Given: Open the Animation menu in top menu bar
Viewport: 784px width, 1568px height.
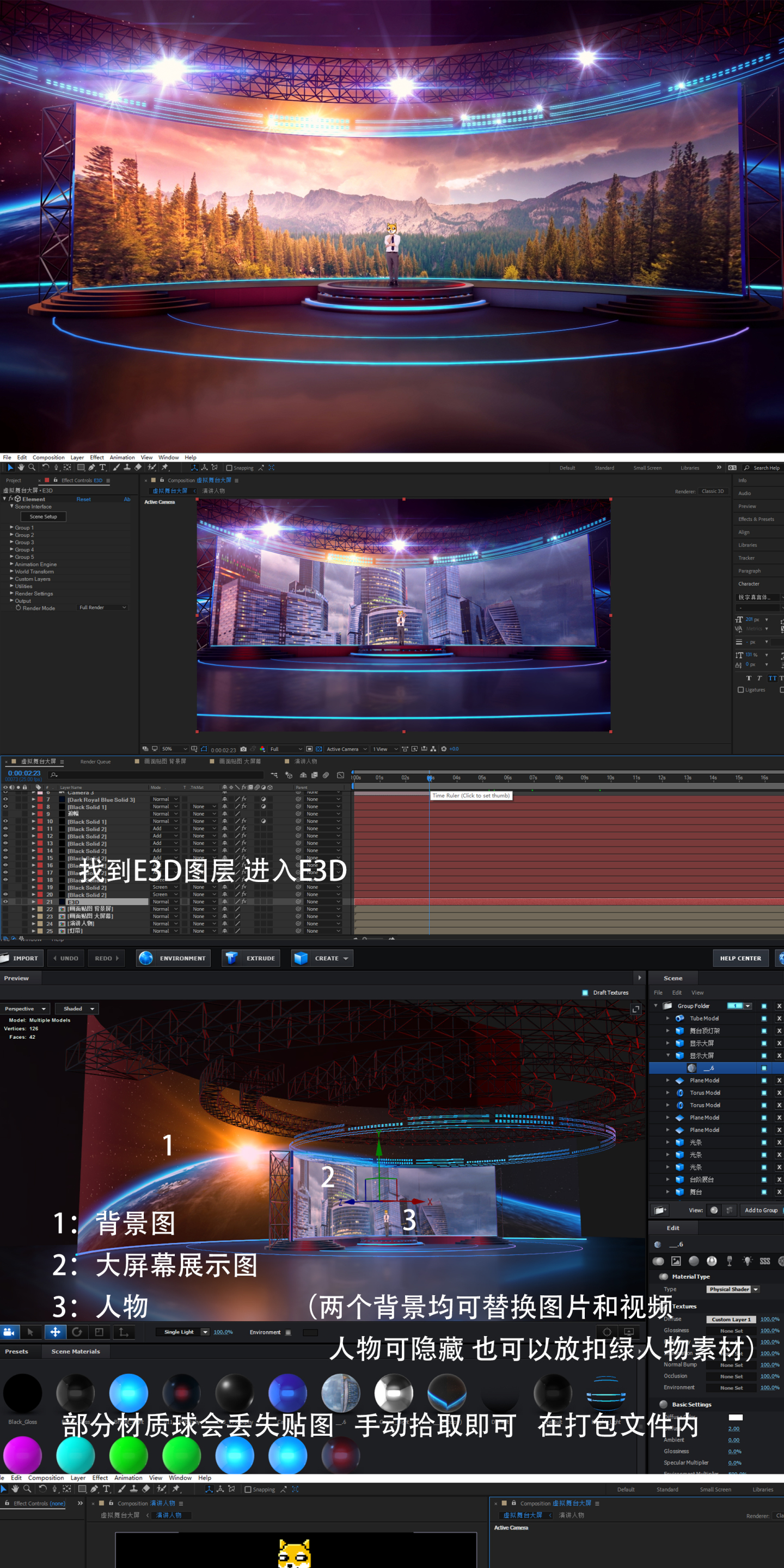Looking at the screenshot, I should (x=122, y=458).
